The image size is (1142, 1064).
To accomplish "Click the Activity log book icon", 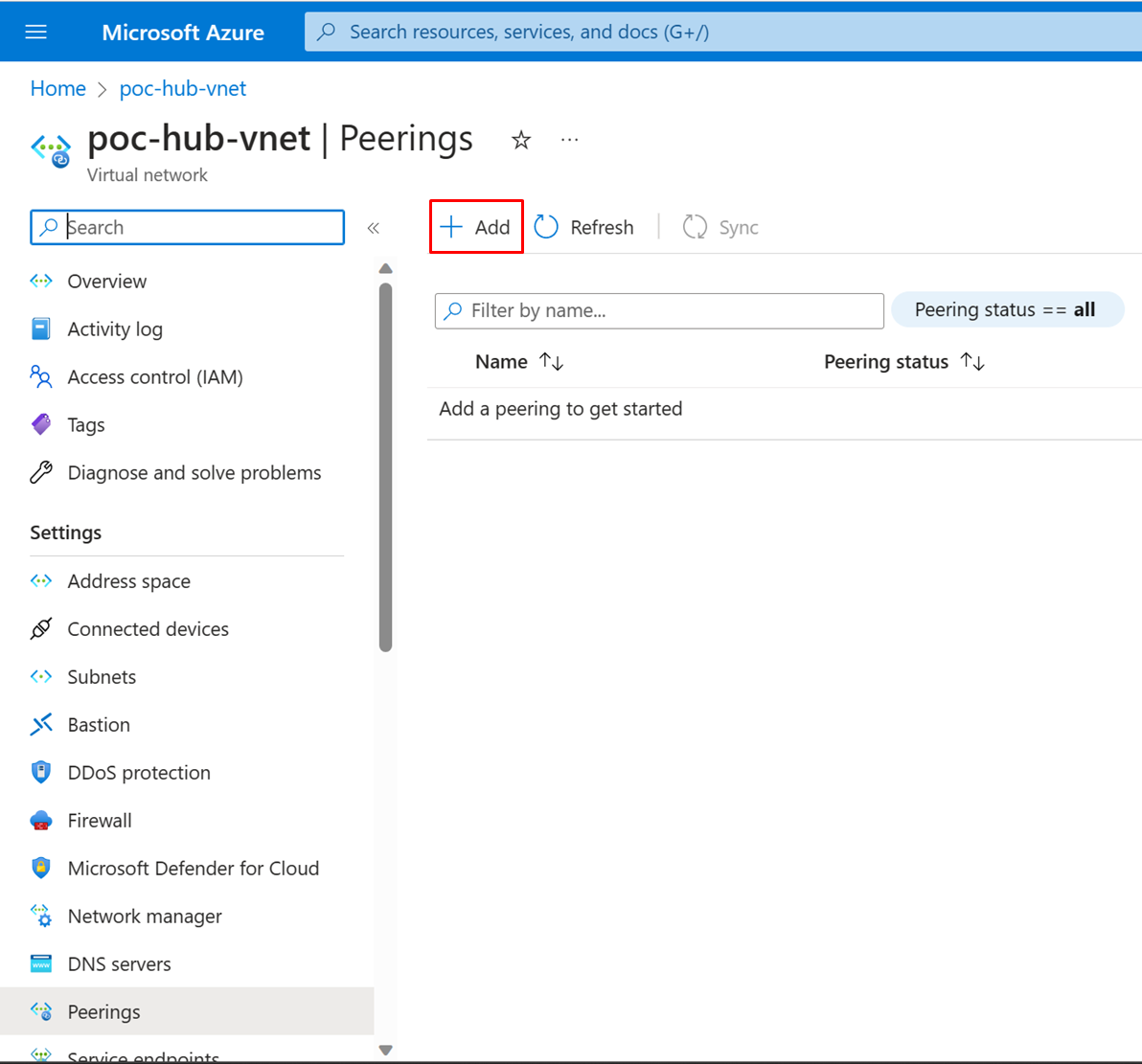I will (41, 329).
